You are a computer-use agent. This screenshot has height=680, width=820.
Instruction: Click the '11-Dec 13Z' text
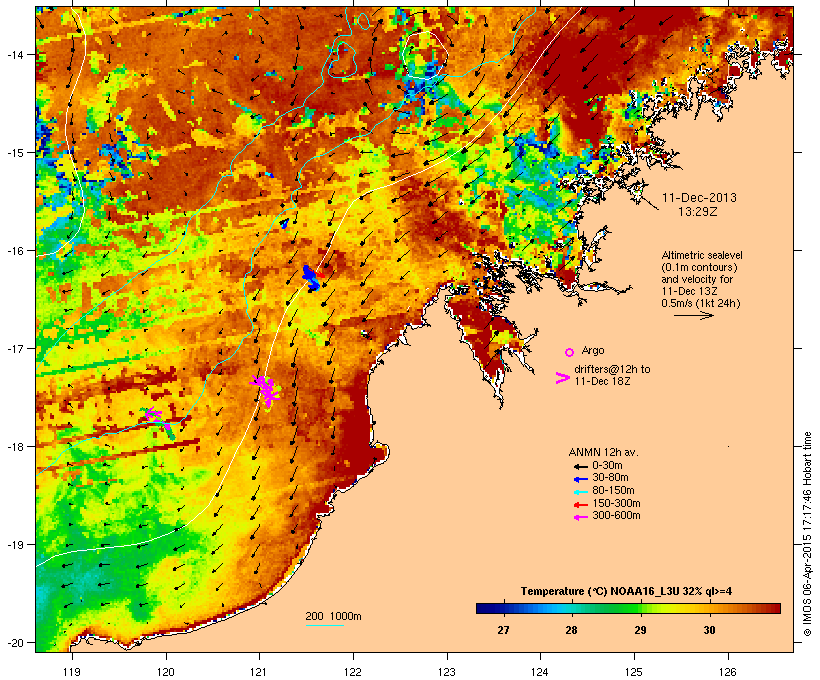coord(689,291)
